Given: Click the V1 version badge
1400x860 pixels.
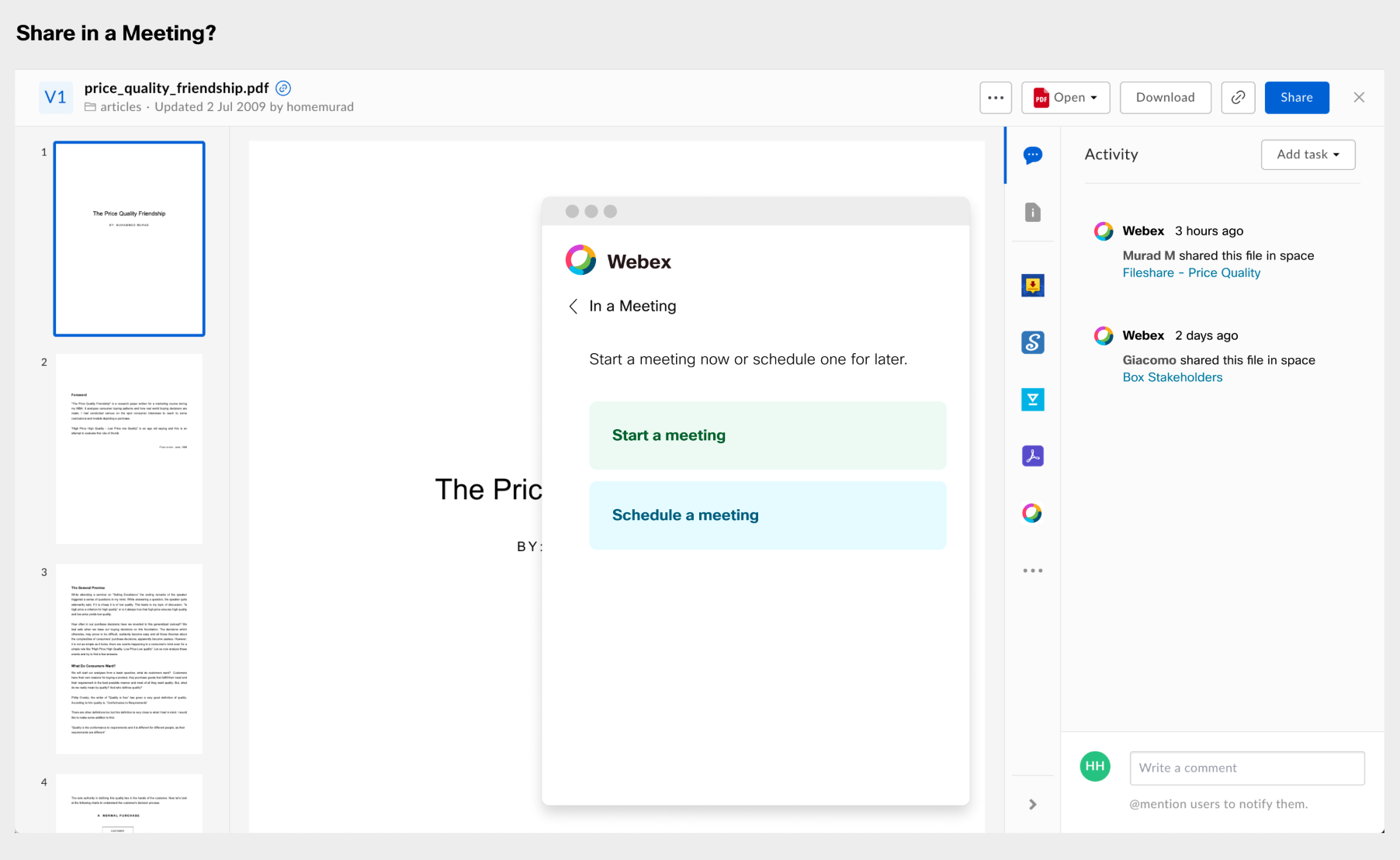Looking at the screenshot, I should 56,98.
